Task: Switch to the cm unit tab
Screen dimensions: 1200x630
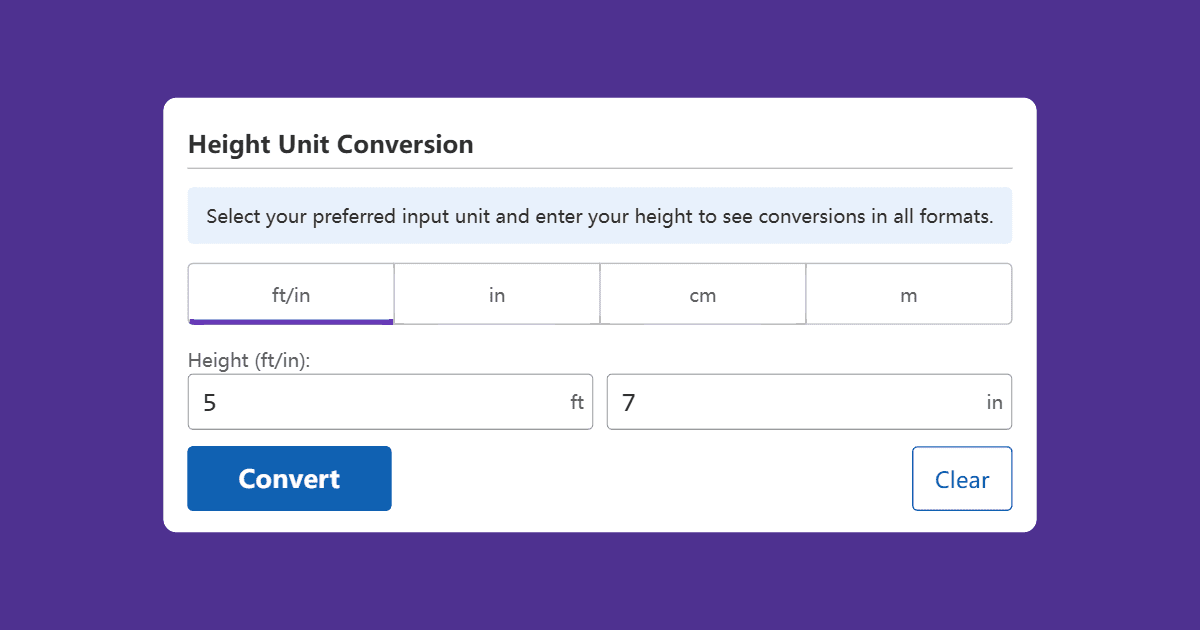Action: [x=702, y=294]
